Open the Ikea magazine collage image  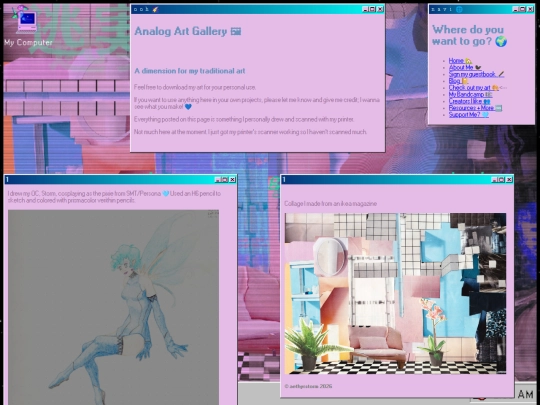click(x=395, y=293)
